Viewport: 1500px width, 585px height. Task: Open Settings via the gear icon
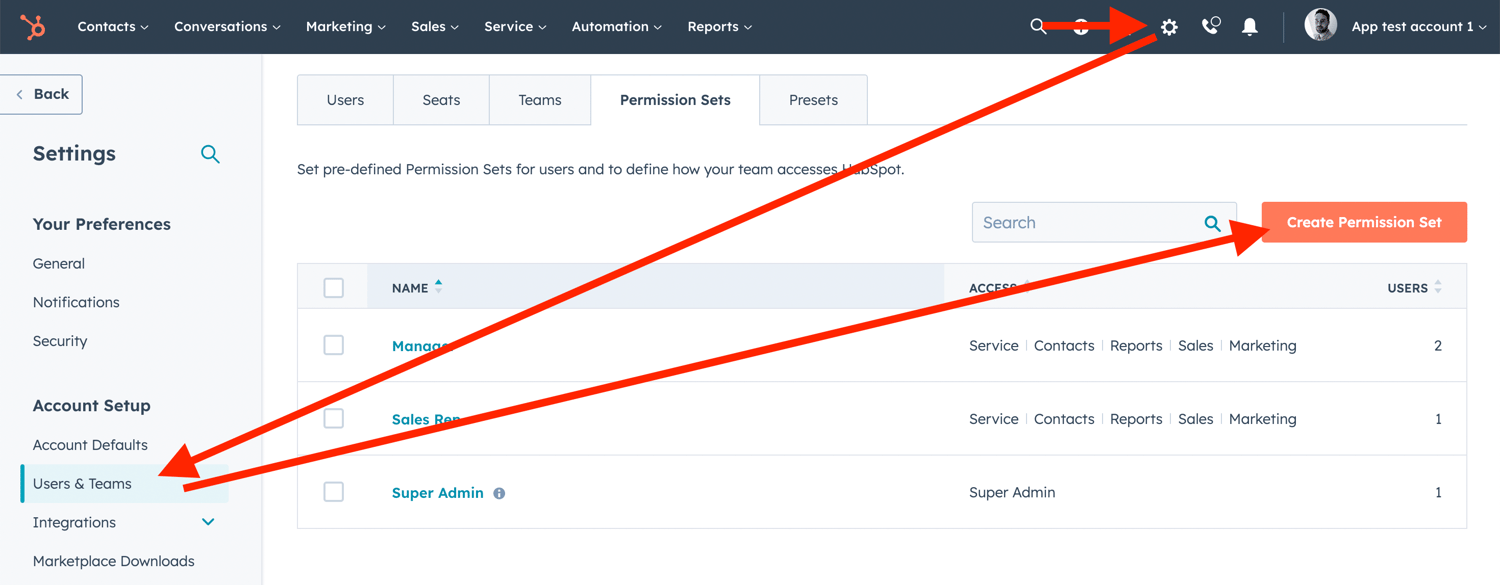click(1168, 27)
